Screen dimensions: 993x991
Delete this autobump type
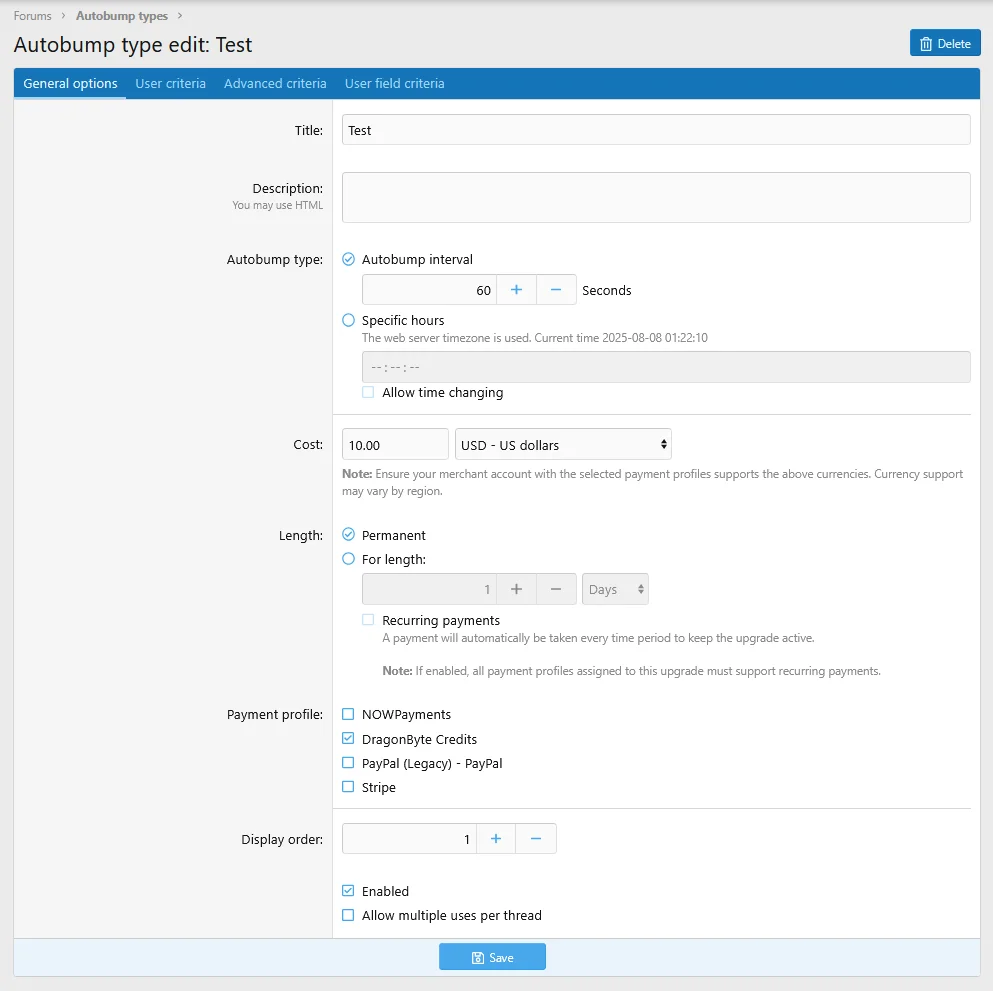click(945, 43)
